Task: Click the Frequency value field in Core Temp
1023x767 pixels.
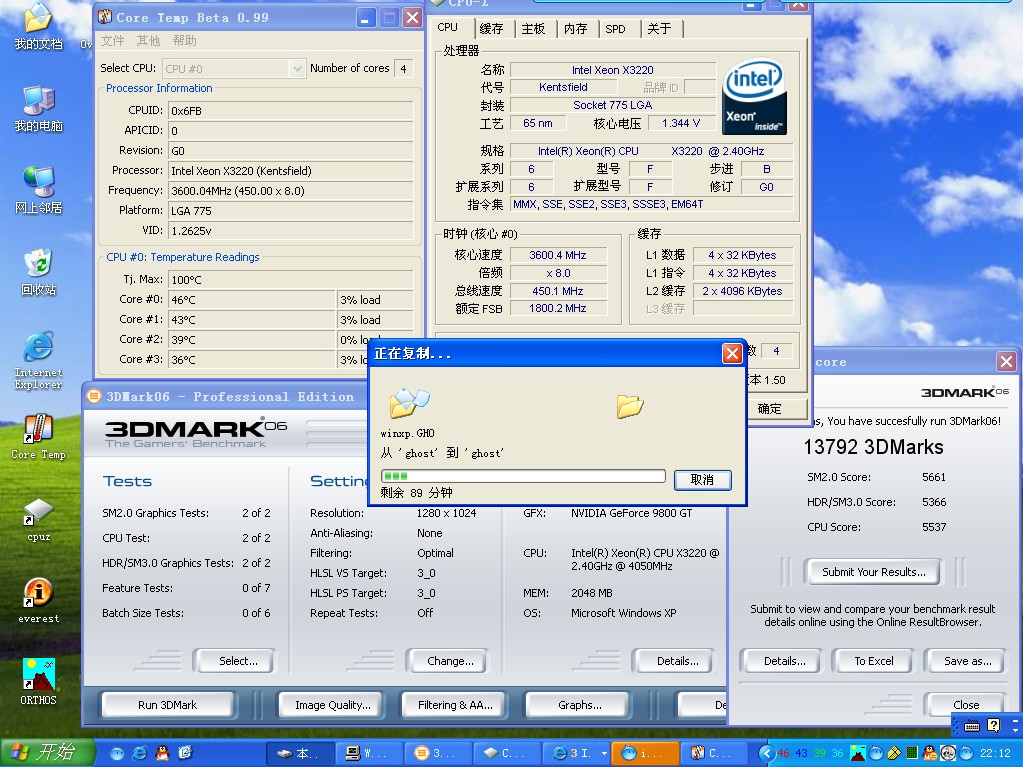Action: 290,190
